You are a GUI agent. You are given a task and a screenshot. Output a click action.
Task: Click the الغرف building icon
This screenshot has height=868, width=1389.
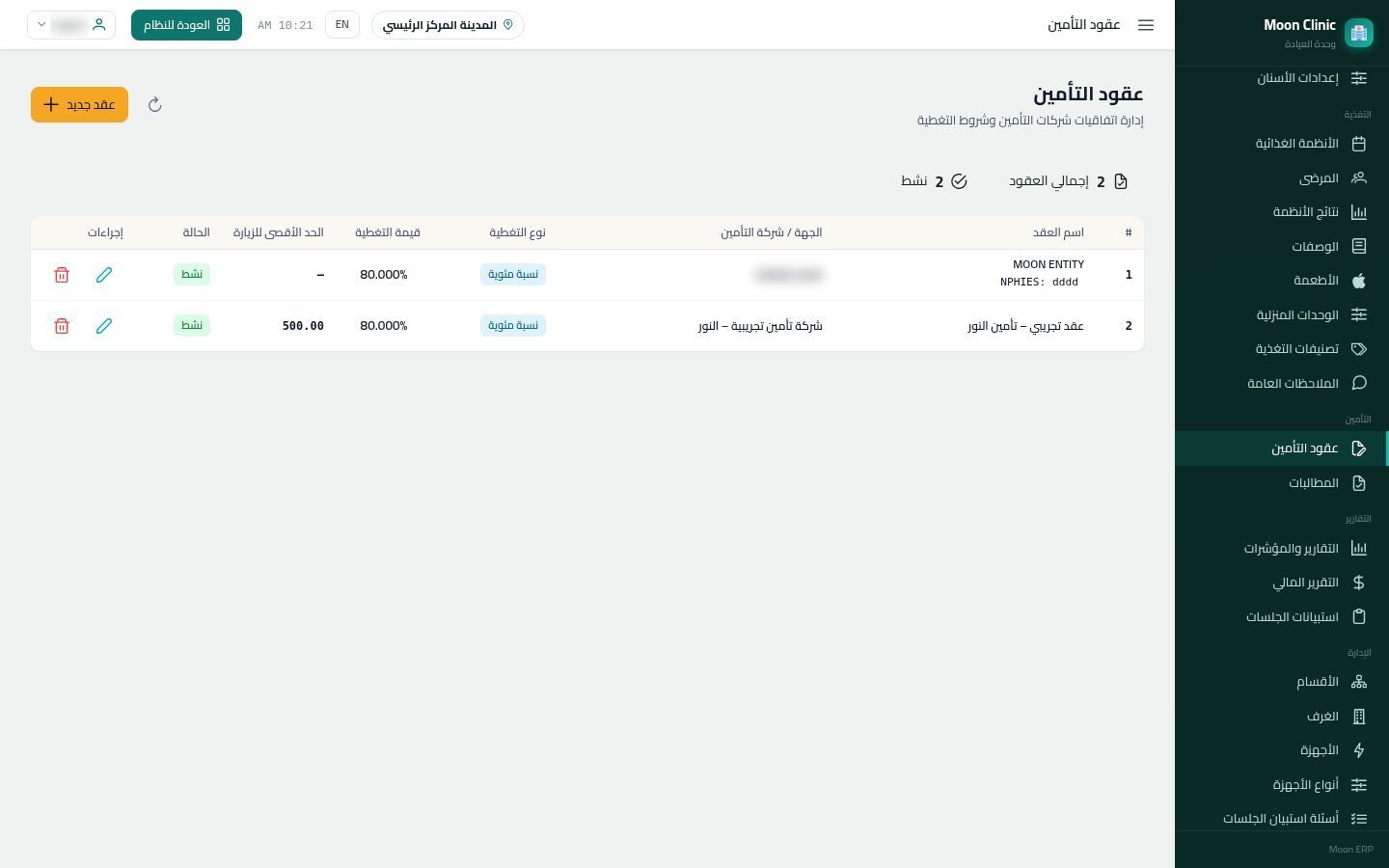point(1359,717)
